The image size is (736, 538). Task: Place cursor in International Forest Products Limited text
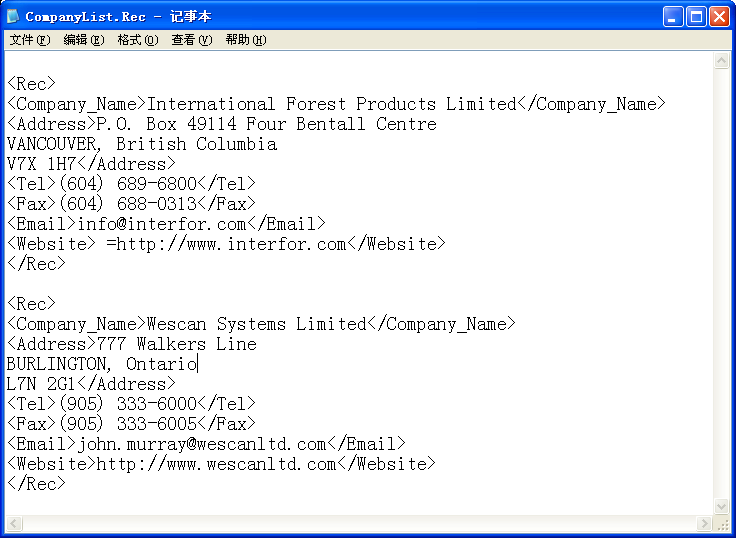click(x=331, y=104)
